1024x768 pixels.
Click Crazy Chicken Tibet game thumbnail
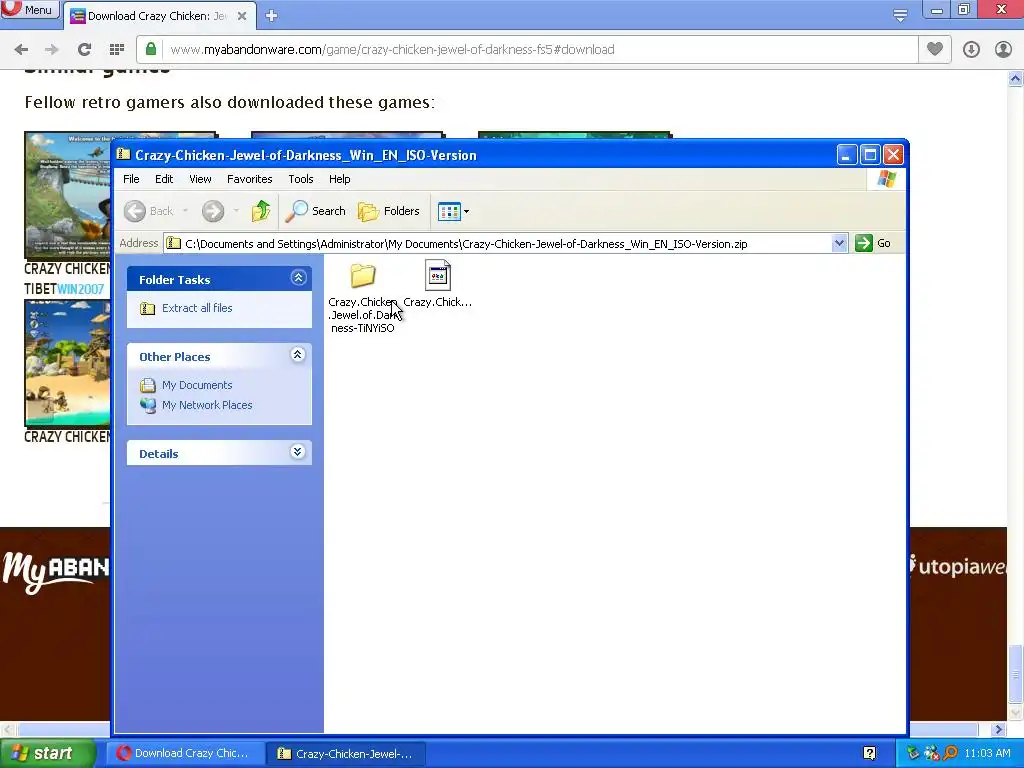pyautogui.click(x=67, y=195)
